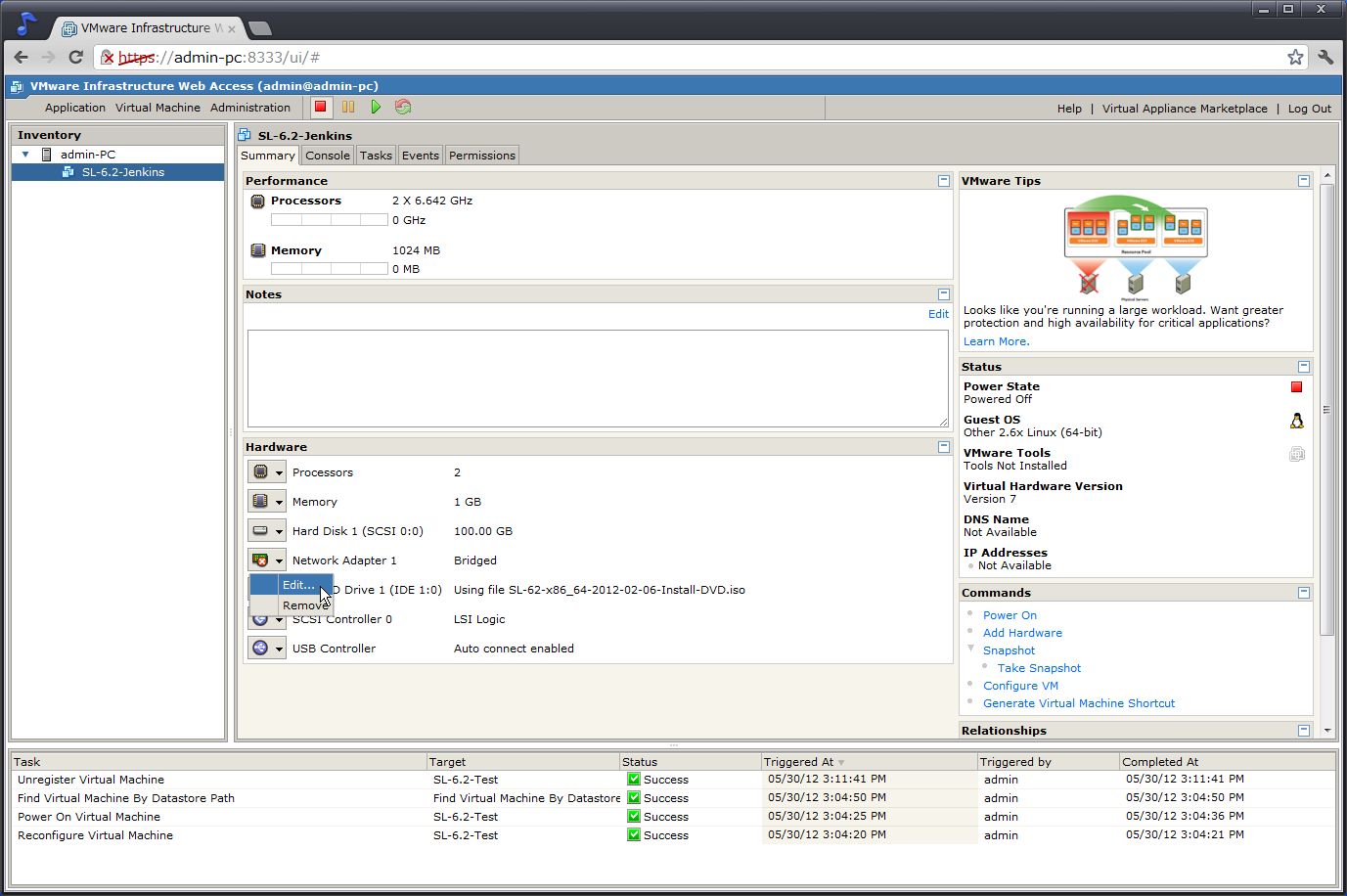
Task: Collapse the admin-PC inventory tree node
Action: click(x=25, y=155)
